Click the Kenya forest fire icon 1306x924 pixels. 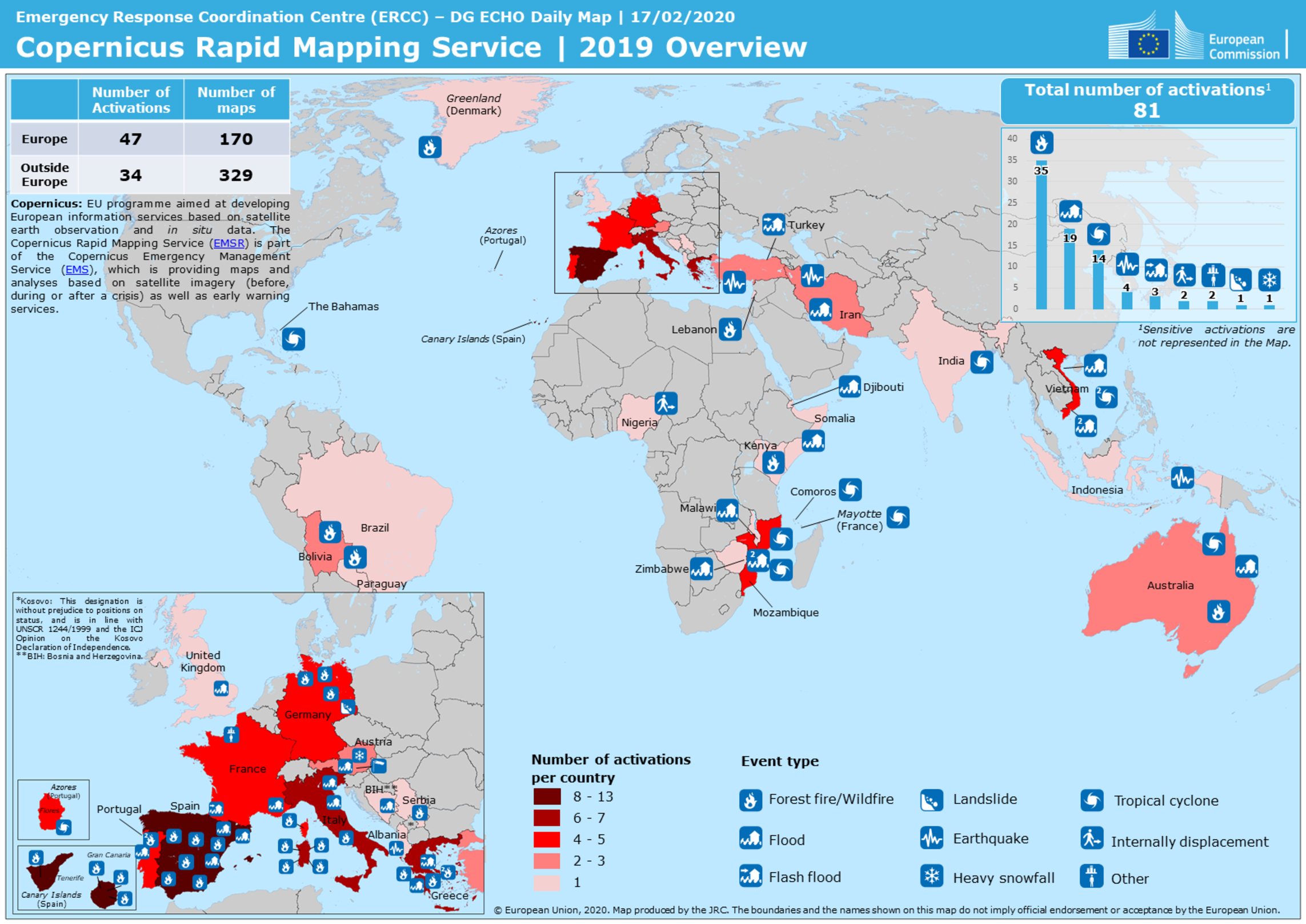pyautogui.click(x=772, y=463)
